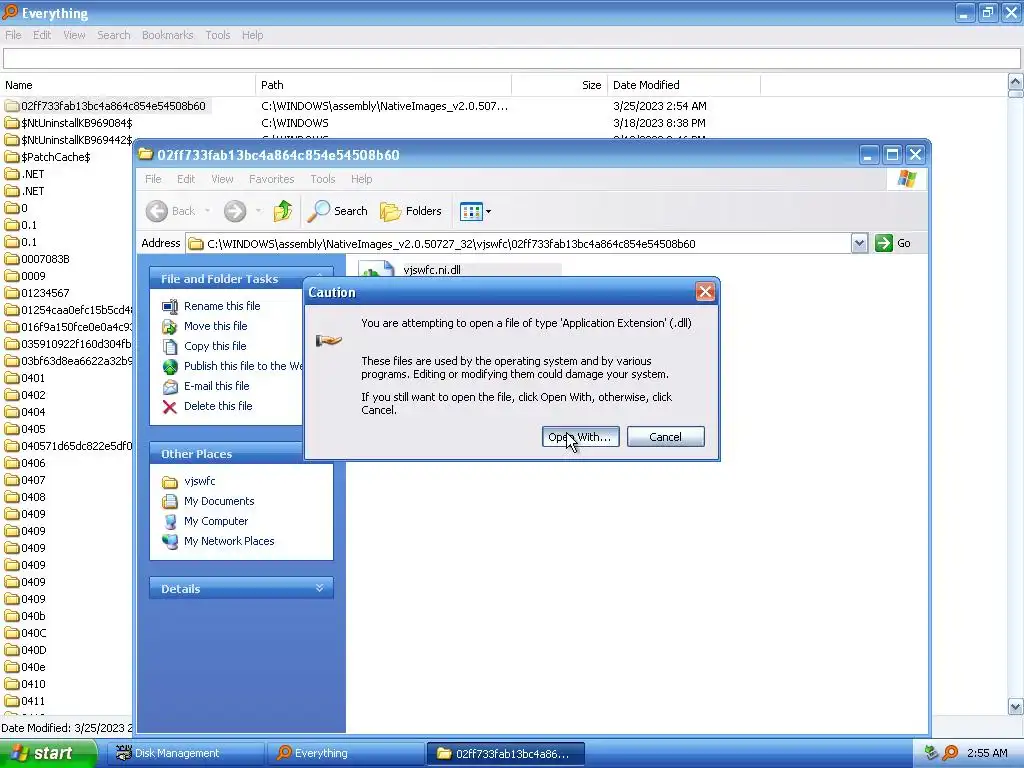Click the Forward arrow in Explorer toolbar

click(235, 211)
